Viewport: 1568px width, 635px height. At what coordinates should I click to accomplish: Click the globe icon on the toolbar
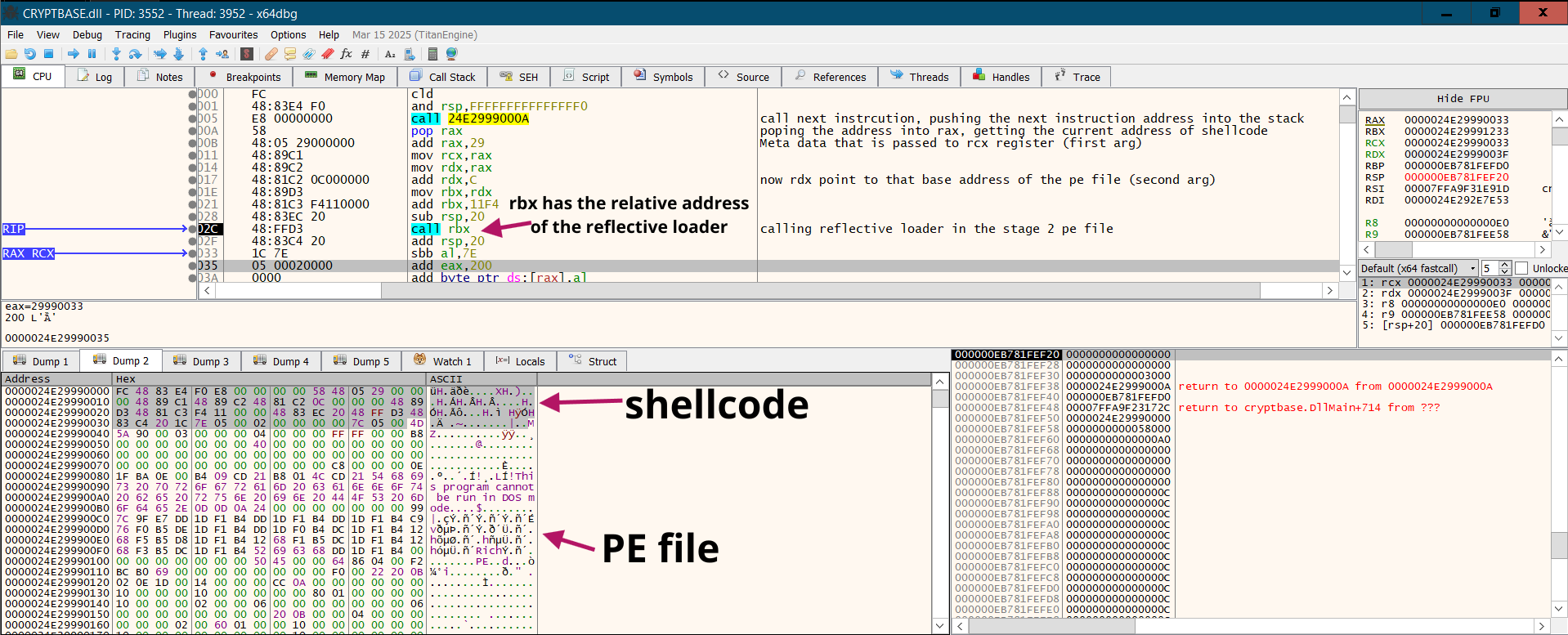[x=451, y=54]
